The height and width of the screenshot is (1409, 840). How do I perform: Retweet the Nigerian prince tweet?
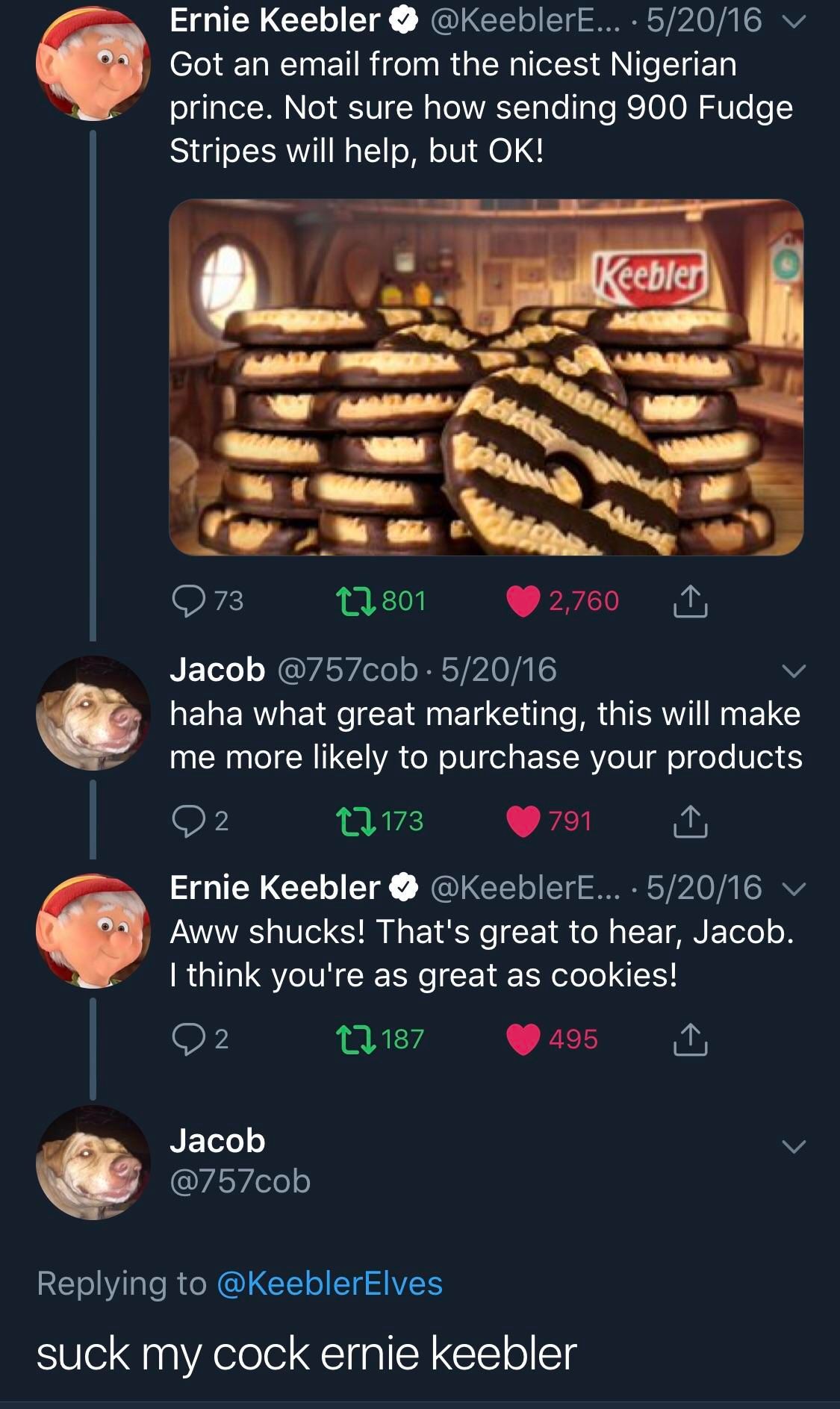[357, 601]
